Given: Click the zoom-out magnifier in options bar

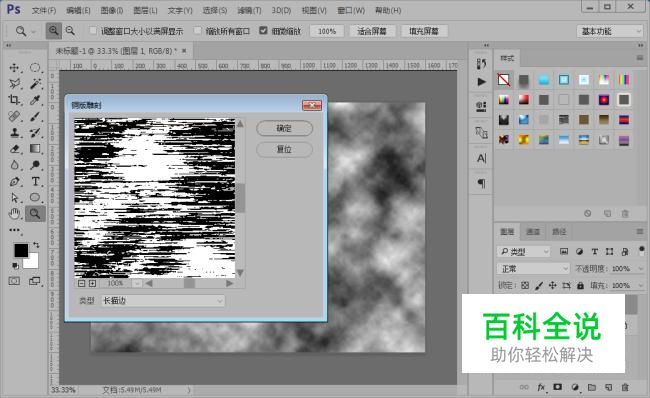Looking at the screenshot, I should [70, 31].
